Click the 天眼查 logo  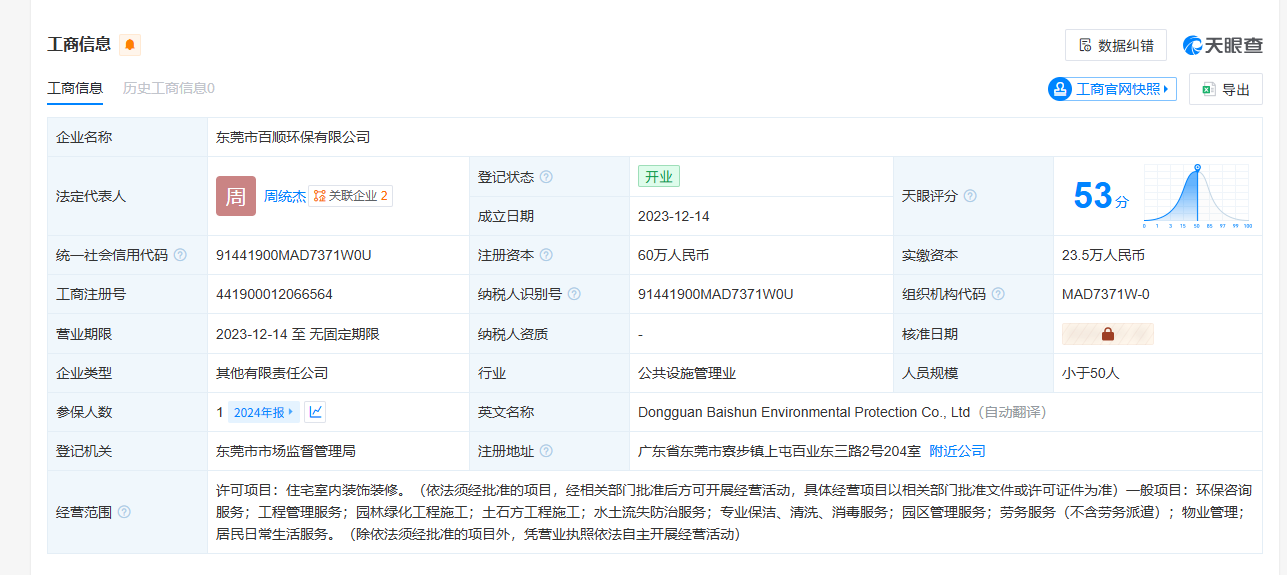coord(1222,45)
